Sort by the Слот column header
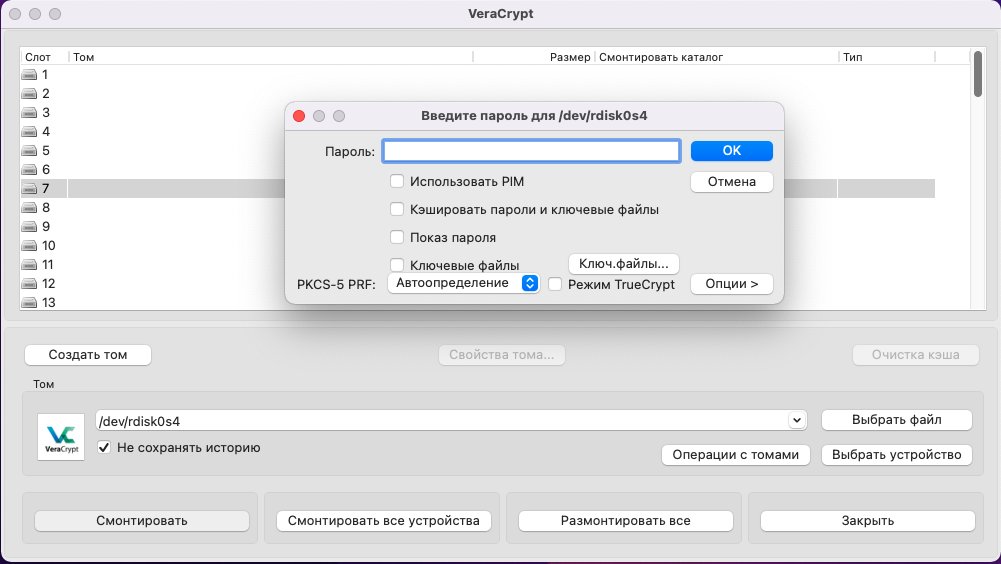The image size is (1001, 564). click(x=38, y=57)
